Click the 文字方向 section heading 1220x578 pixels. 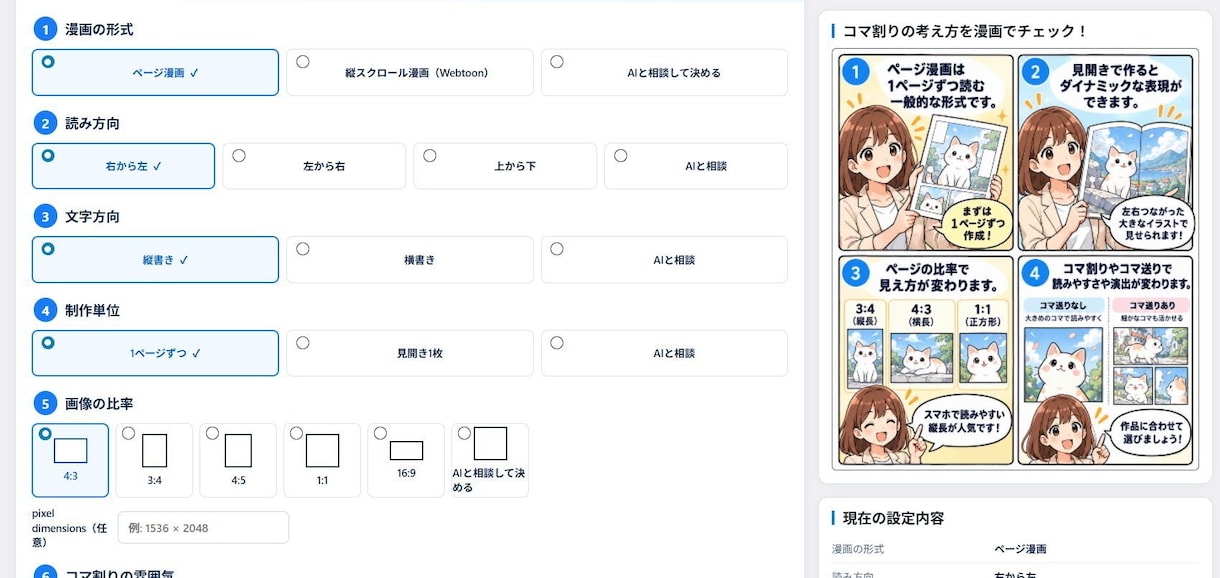tap(92, 216)
